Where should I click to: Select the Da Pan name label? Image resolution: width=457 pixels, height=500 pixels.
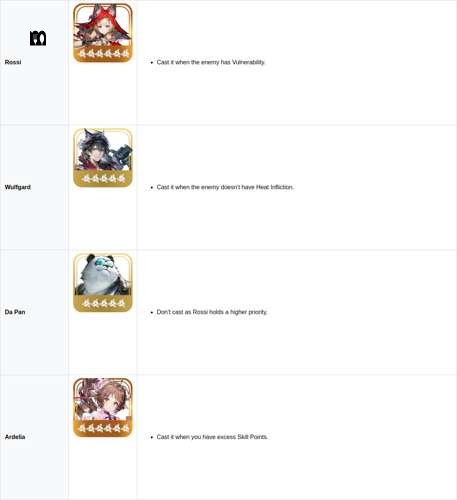pos(15,312)
